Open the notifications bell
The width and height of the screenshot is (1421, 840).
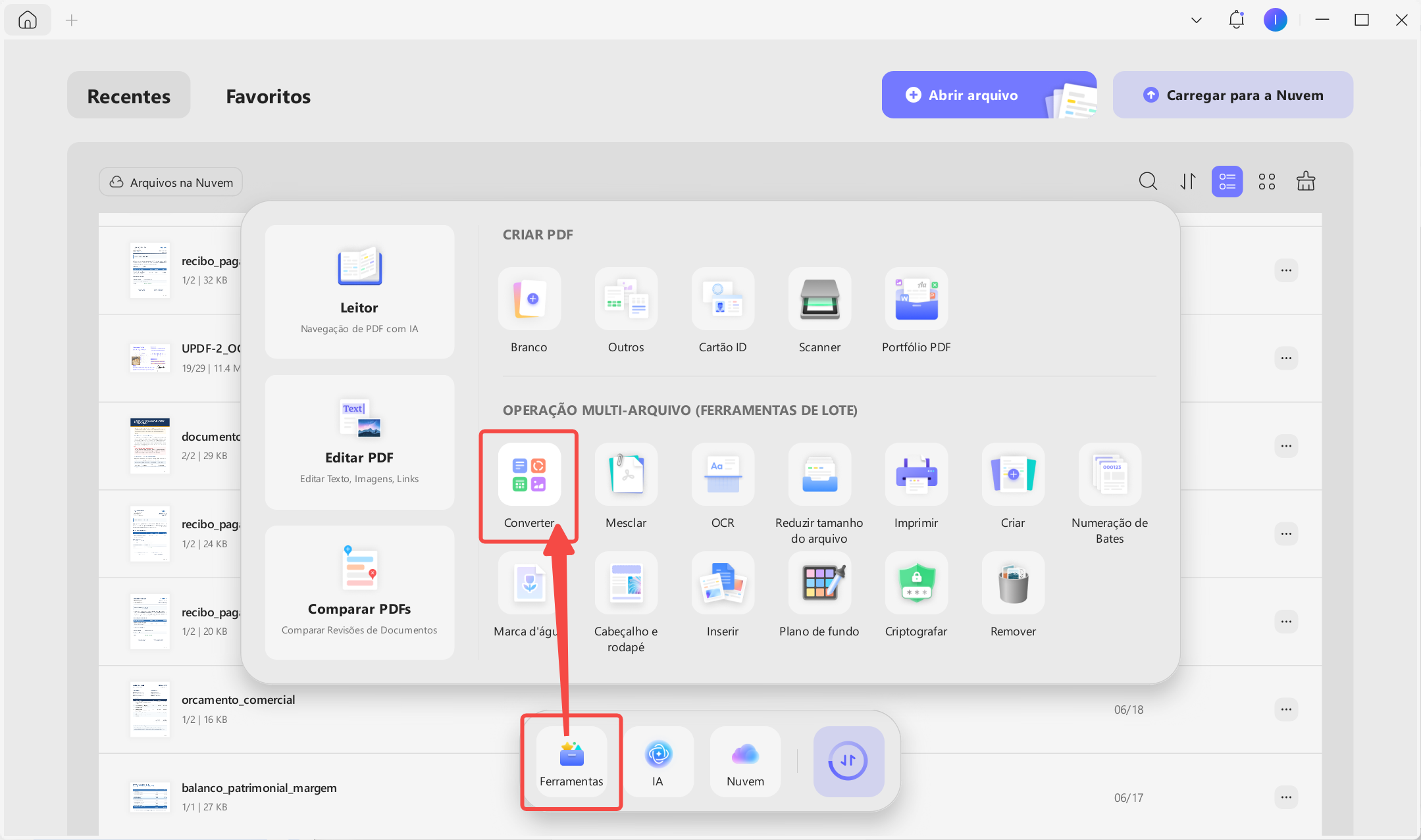click(x=1237, y=20)
